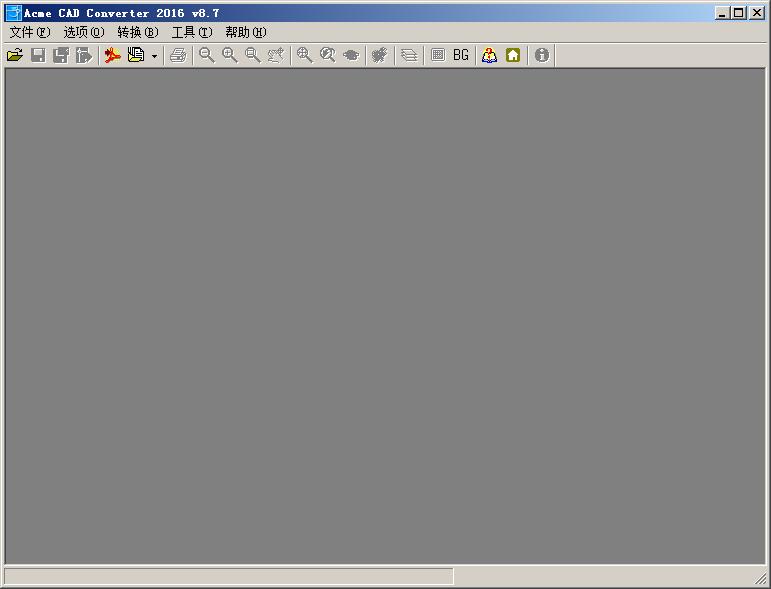Image resolution: width=771 pixels, height=589 pixels.
Task: Click the grid square icon
Action: click(438, 55)
